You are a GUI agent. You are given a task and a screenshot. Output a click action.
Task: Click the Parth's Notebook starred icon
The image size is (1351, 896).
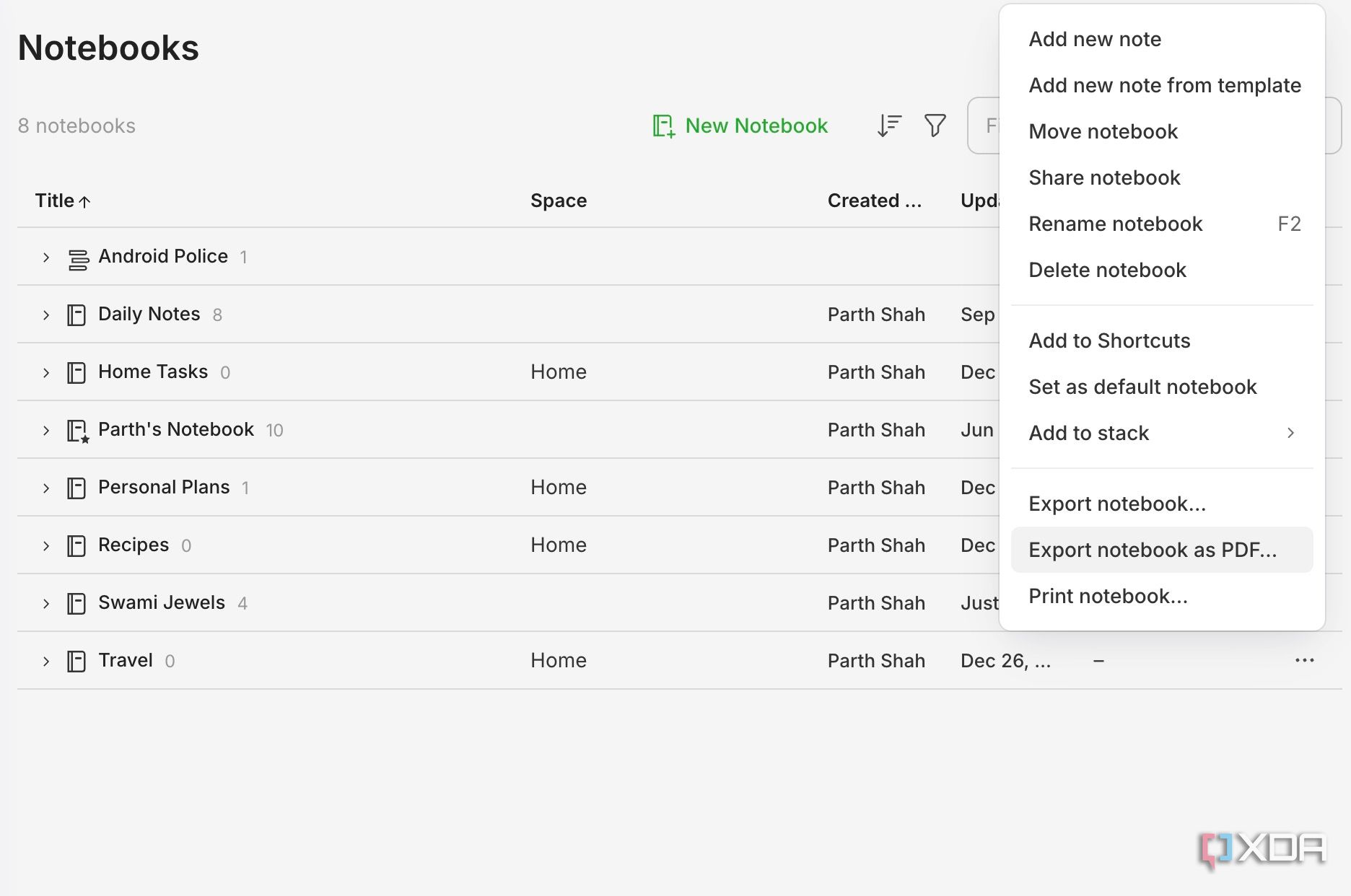click(78, 431)
